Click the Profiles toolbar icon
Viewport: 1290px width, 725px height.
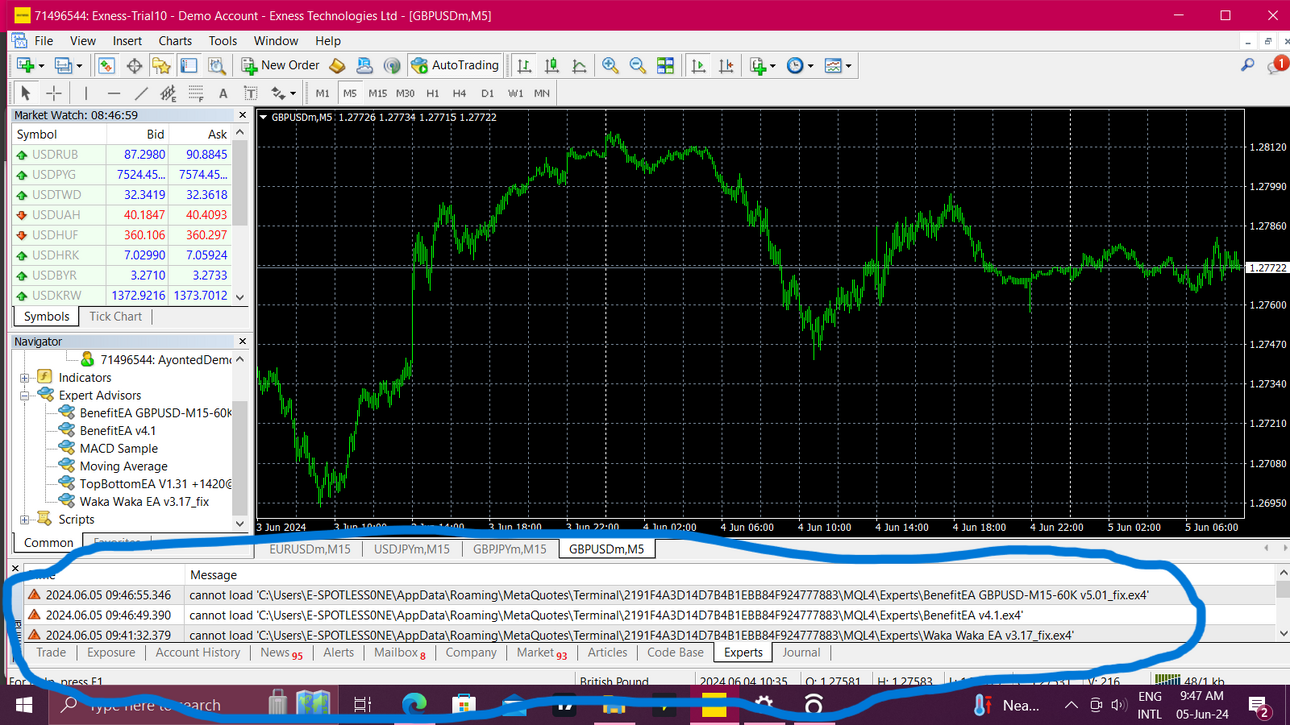[68, 65]
